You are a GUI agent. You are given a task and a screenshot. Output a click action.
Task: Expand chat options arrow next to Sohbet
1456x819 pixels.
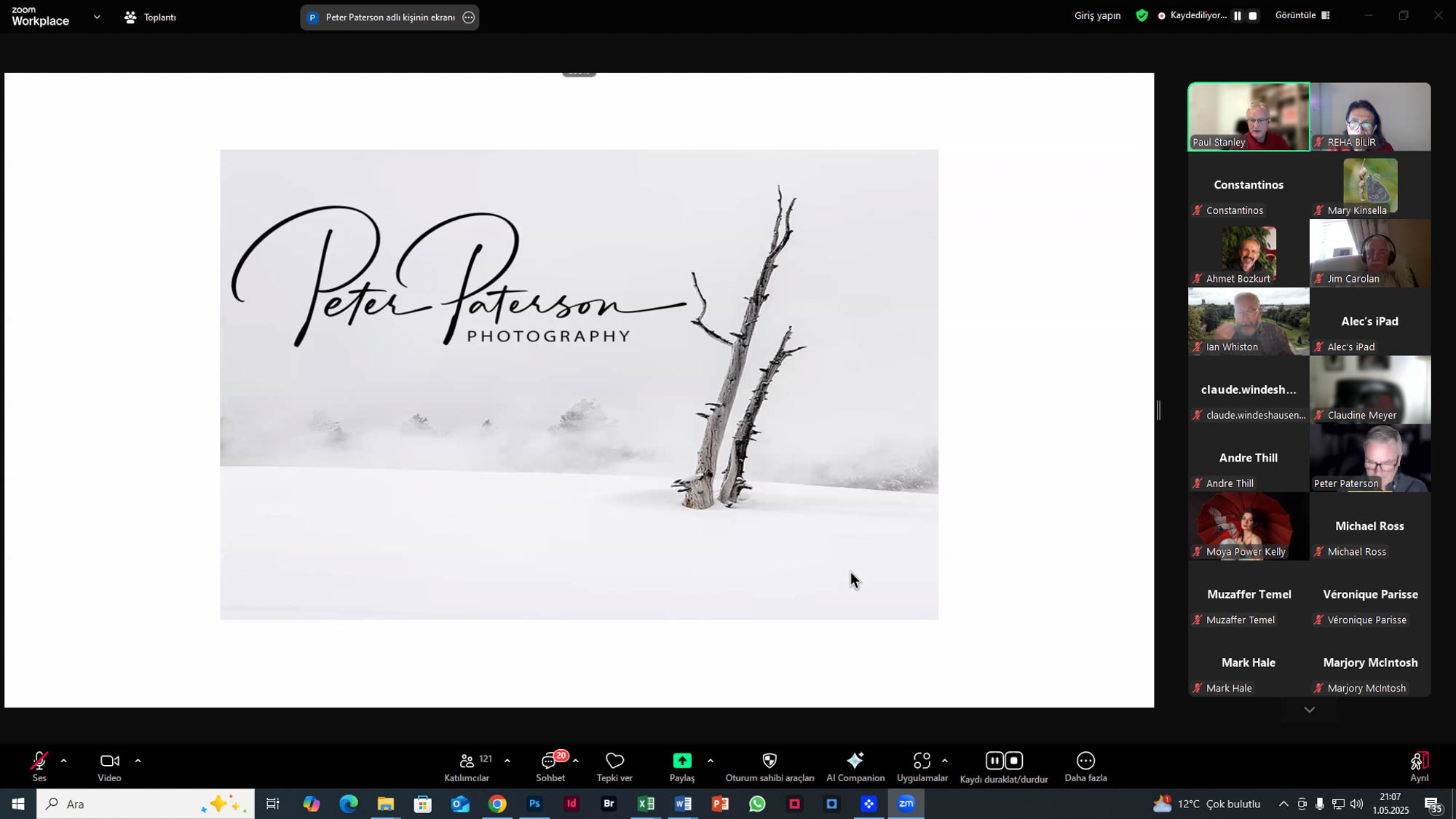576,761
